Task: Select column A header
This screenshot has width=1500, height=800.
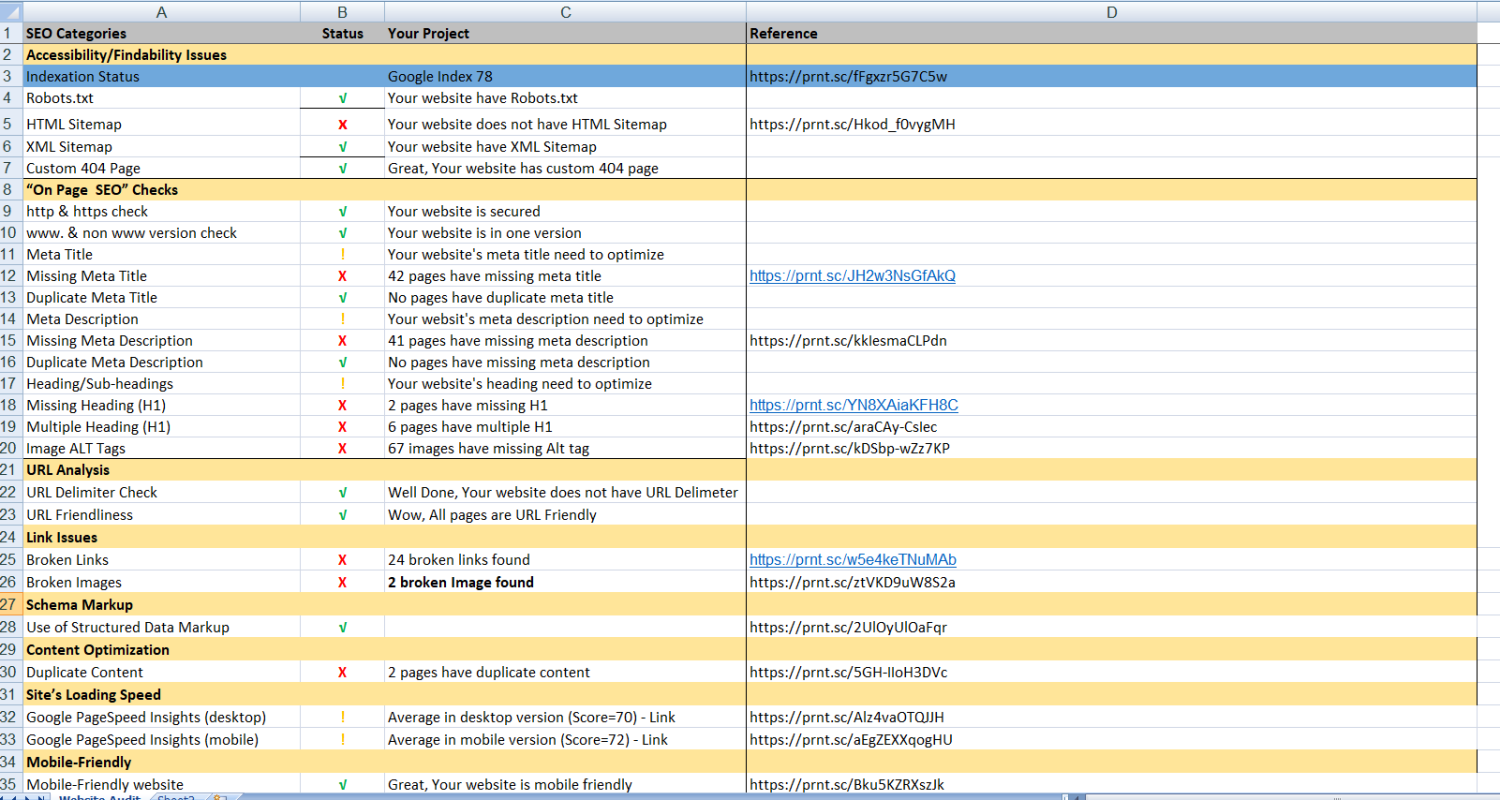Action: (x=162, y=11)
